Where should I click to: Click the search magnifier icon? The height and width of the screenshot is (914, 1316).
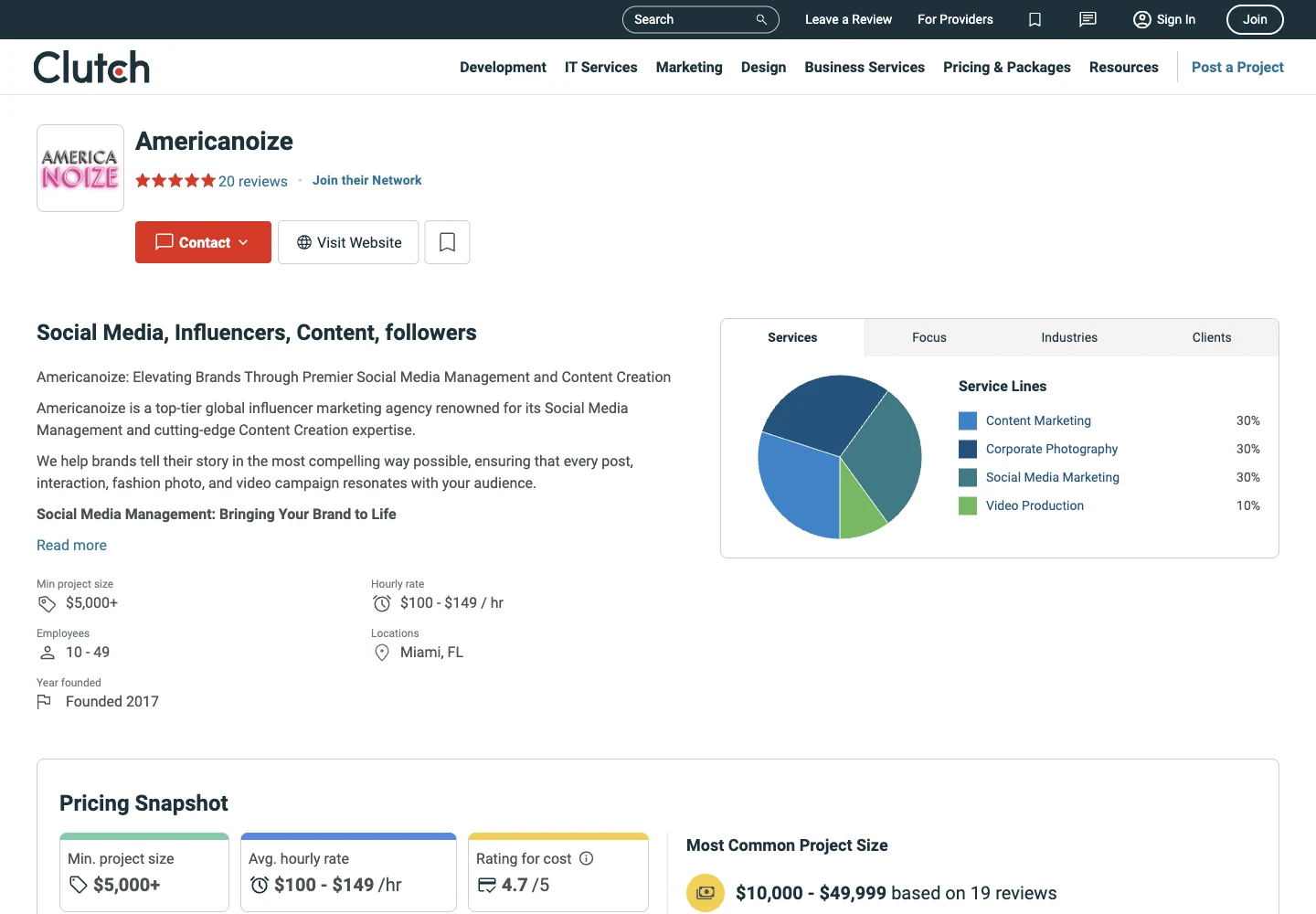click(x=761, y=19)
